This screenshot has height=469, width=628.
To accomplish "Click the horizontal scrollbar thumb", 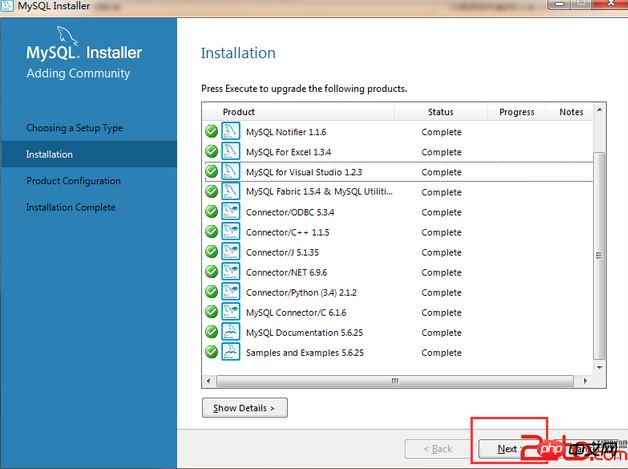I will tap(395, 381).
